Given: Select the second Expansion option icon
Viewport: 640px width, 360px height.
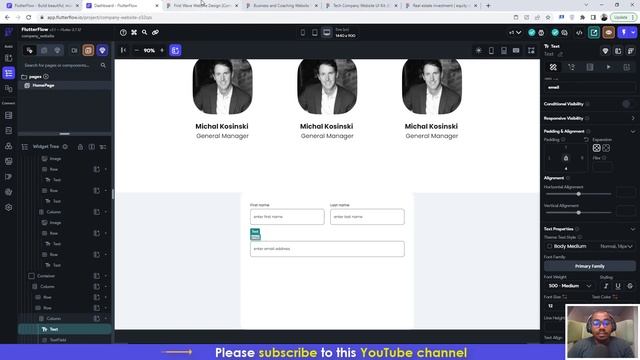Looking at the screenshot, I should (606, 148).
